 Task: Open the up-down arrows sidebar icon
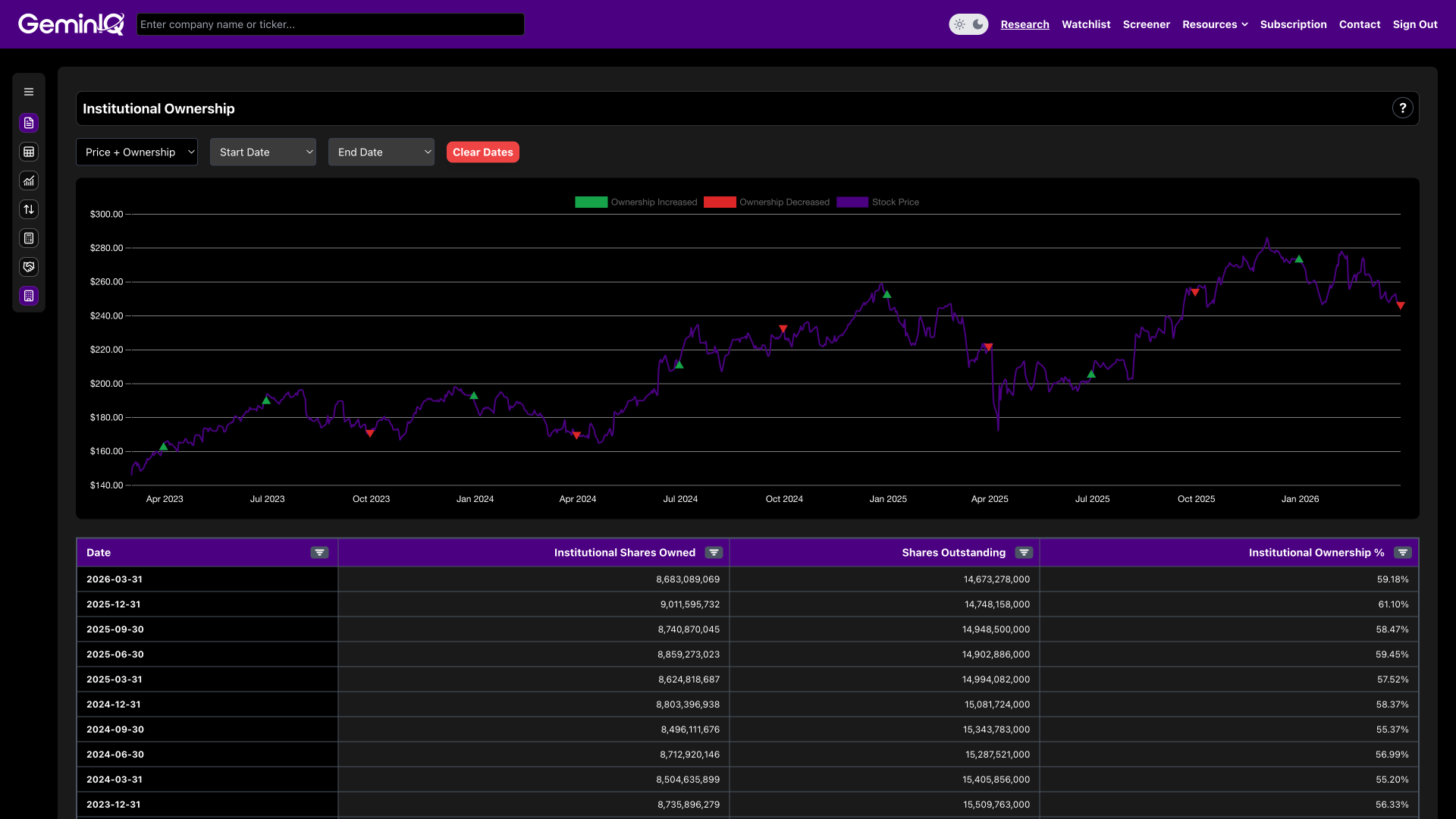tap(29, 209)
